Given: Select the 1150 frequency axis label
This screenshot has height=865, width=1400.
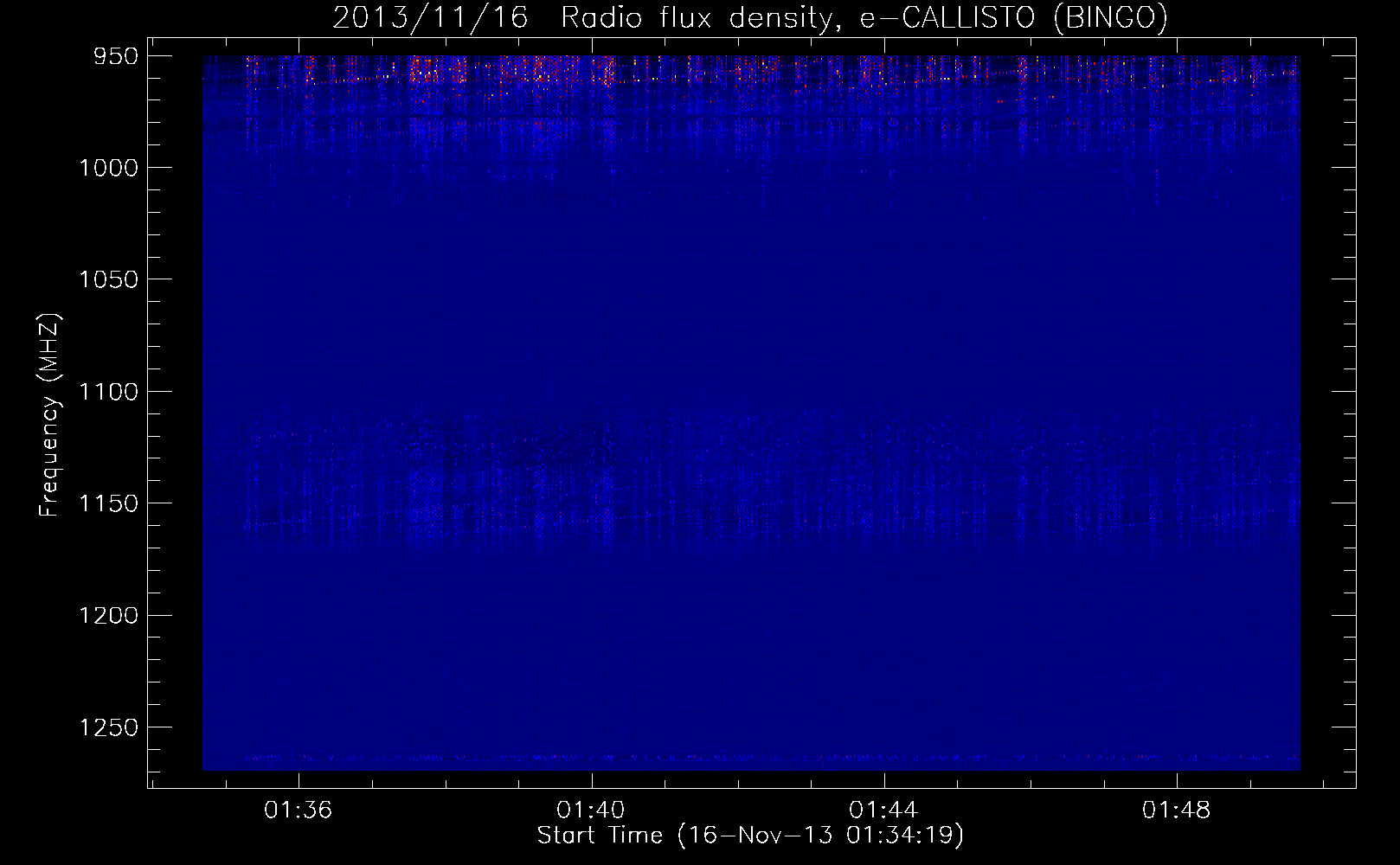Looking at the screenshot, I should pos(108,503).
